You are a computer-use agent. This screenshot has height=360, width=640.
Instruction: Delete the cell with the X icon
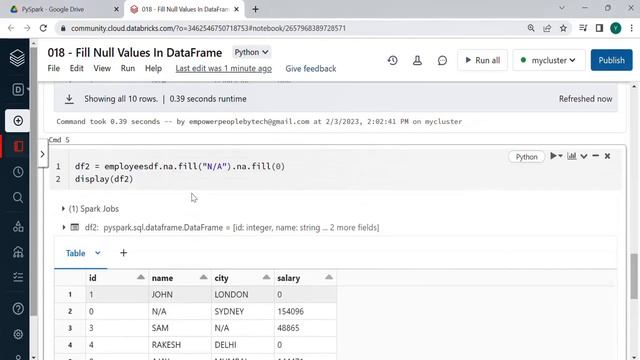click(x=607, y=156)
